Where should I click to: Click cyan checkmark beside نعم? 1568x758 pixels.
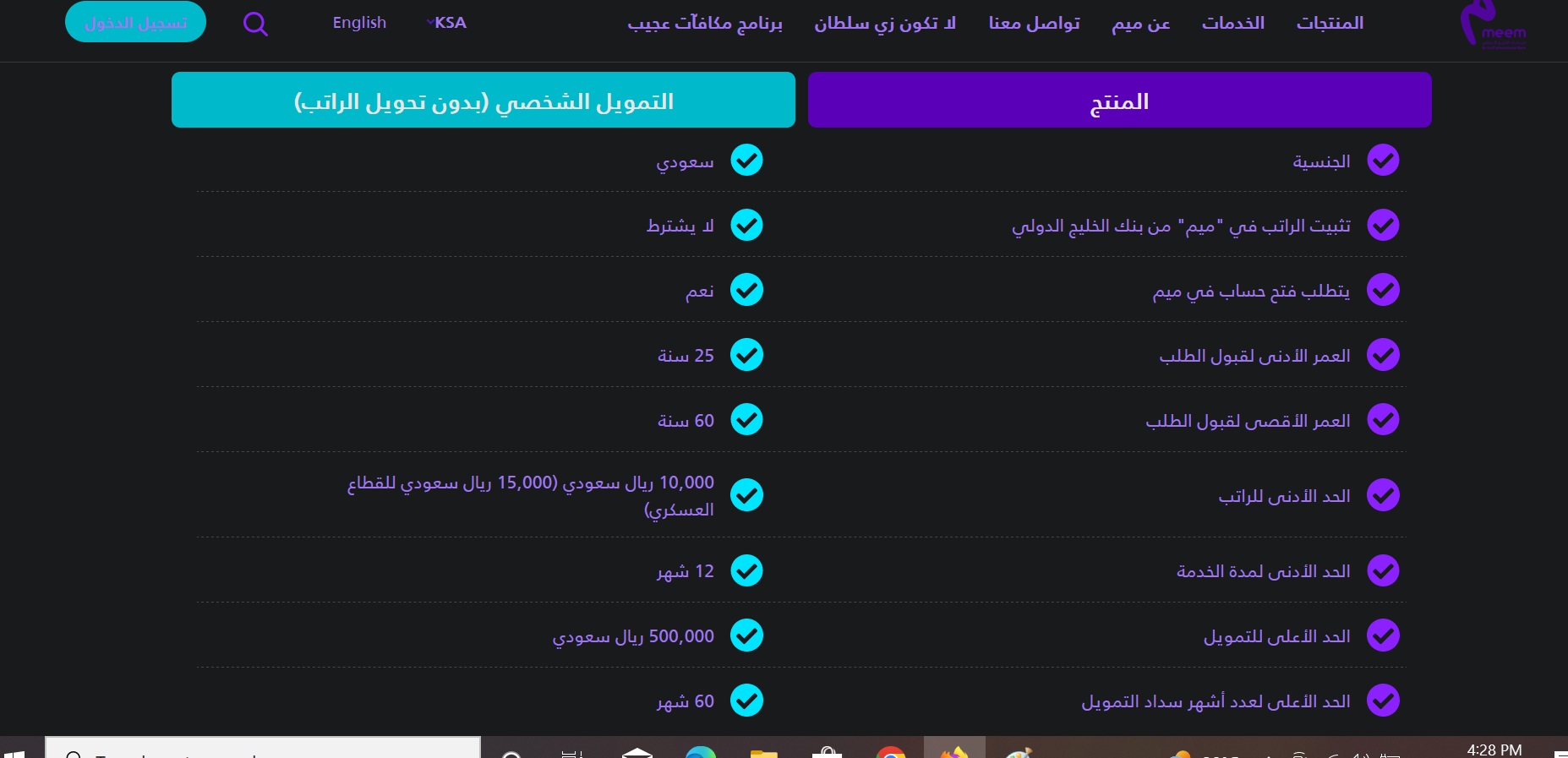tap(746, 290)
